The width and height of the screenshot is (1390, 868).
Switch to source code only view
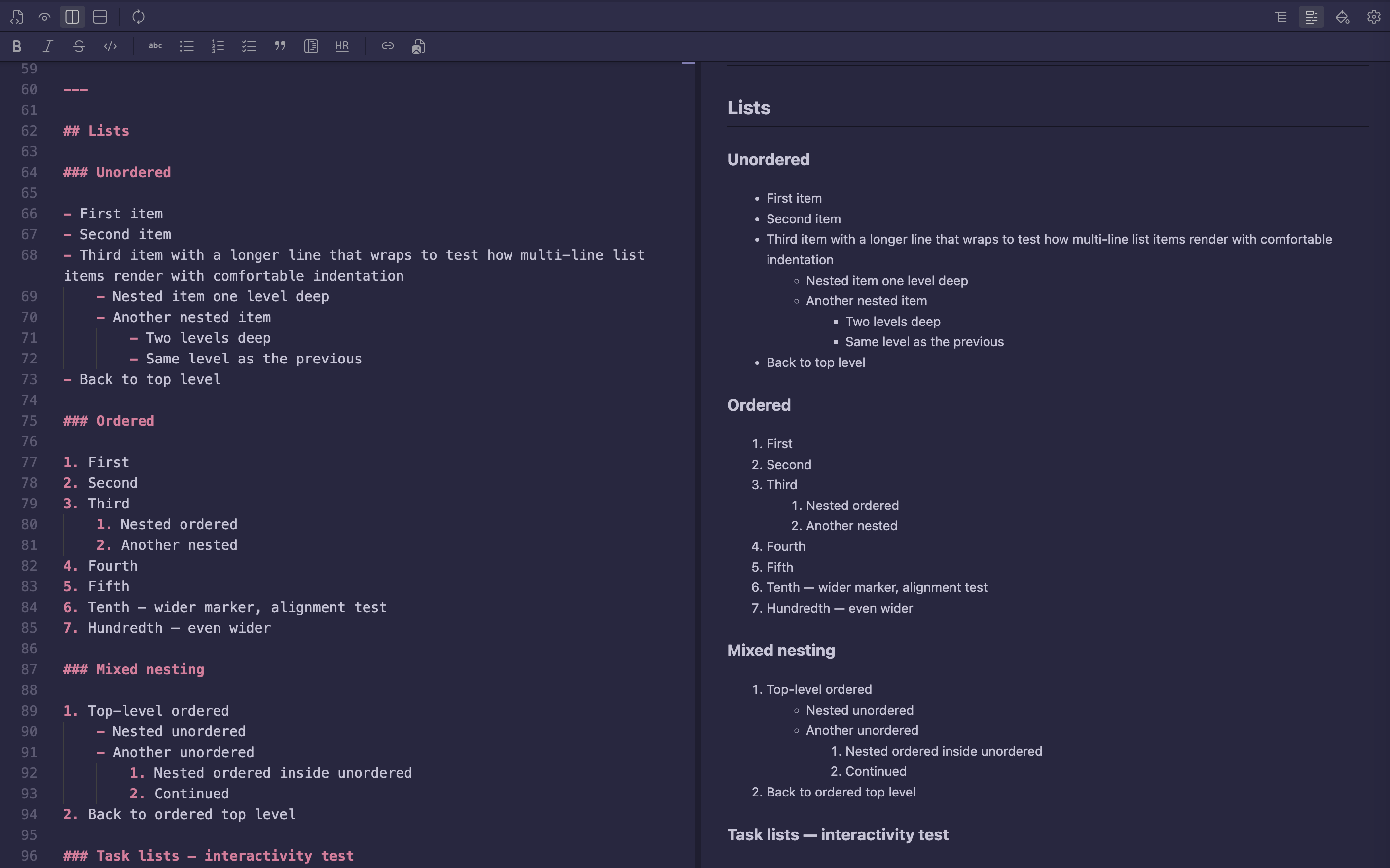point(17,17)
